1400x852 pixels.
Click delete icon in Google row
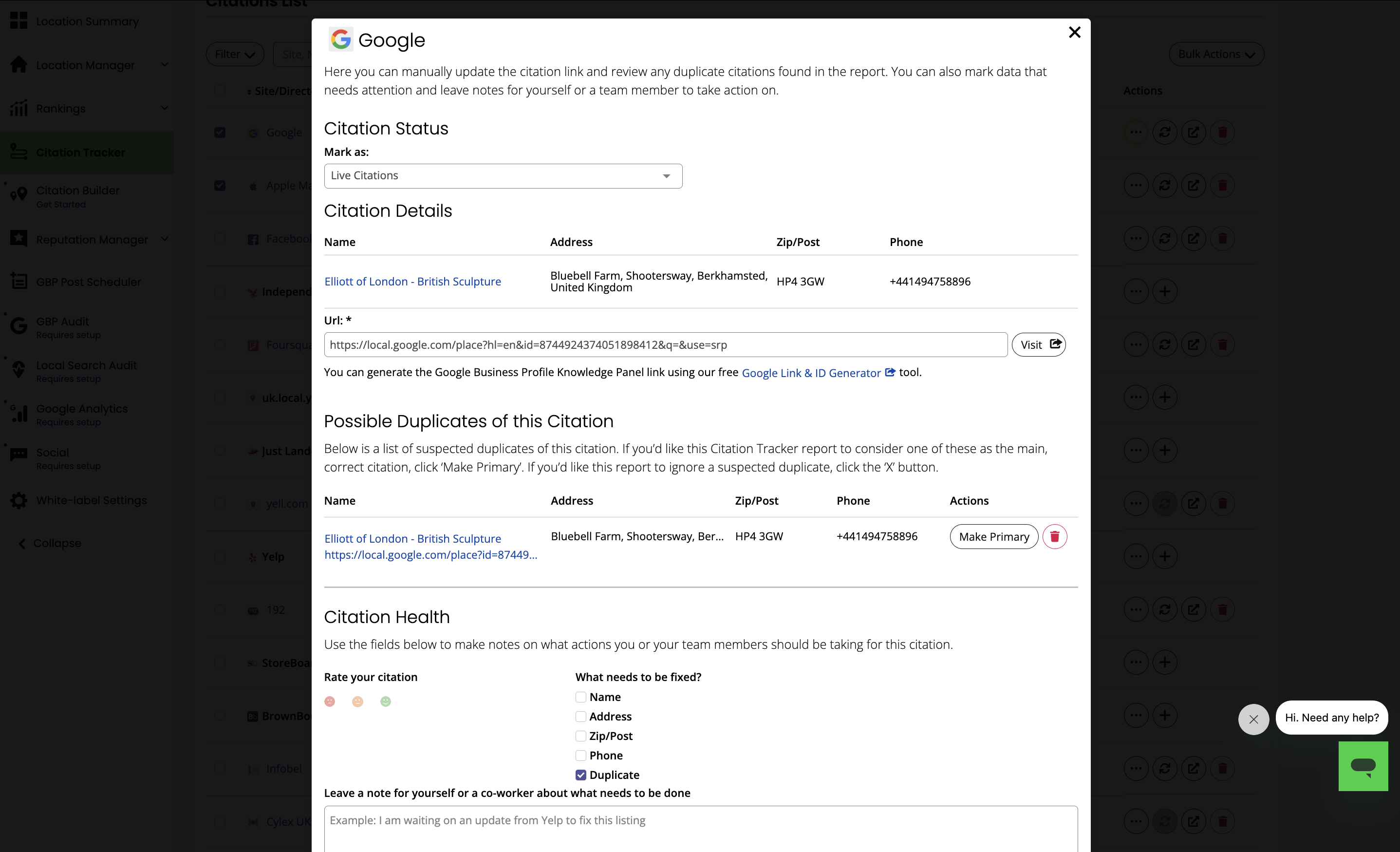coord(1223,133)
